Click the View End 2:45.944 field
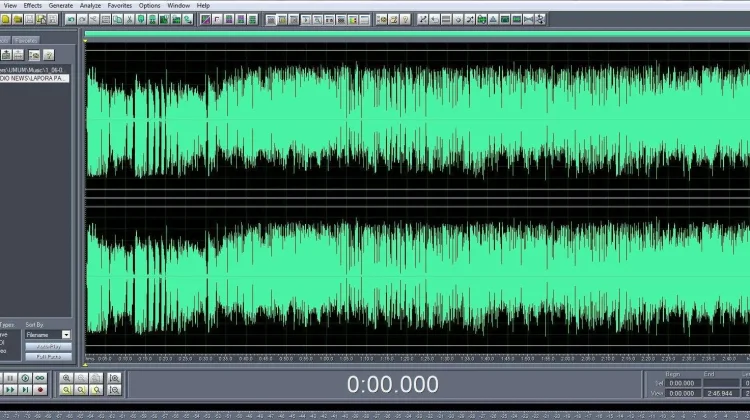 pos(720,394)
